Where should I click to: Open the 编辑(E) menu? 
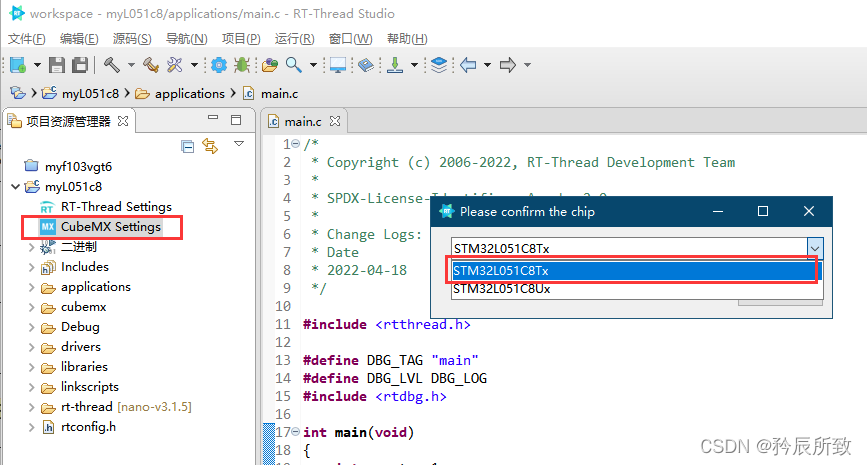[79, 39]
